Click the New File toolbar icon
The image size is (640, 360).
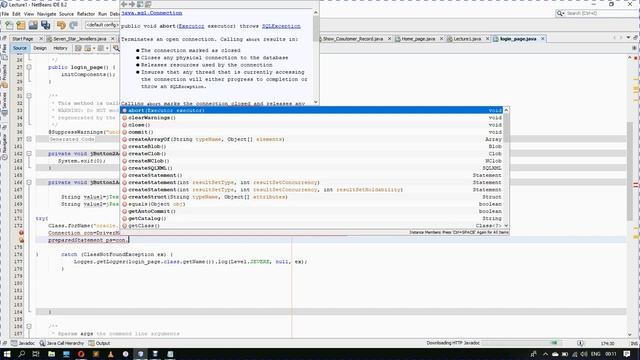point(9,25)
